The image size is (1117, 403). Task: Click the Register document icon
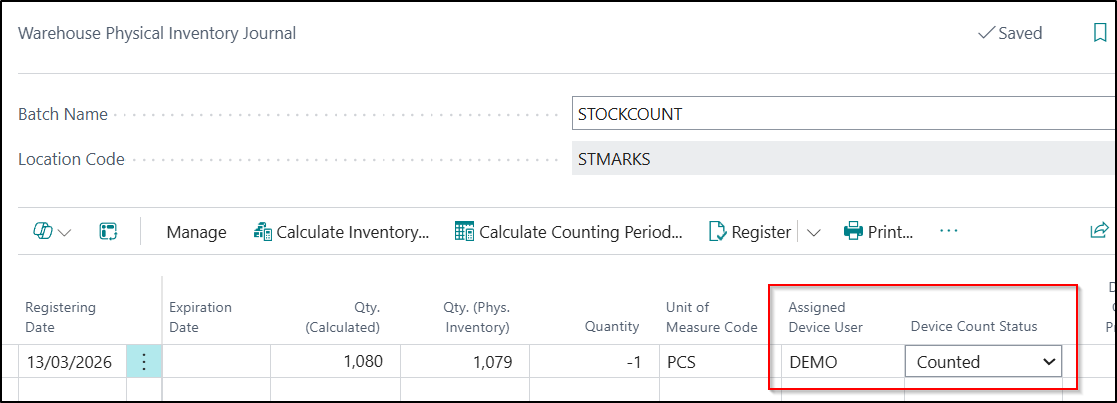coord(718,232)
